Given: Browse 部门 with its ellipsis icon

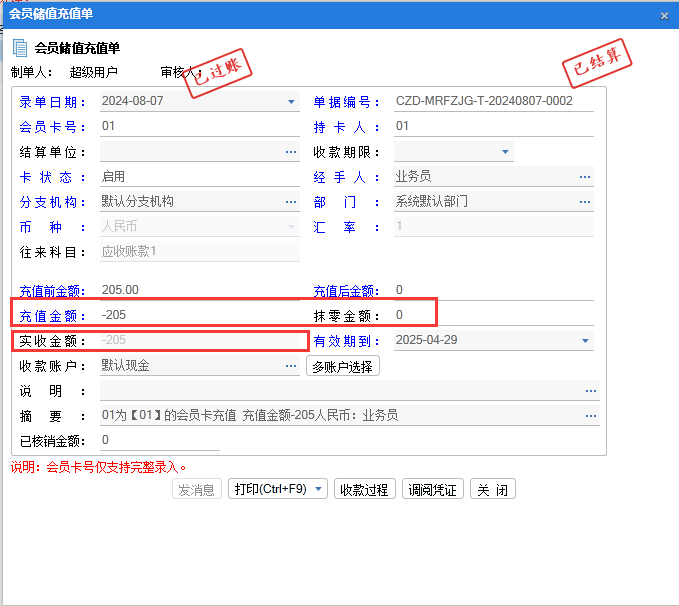Looking at the screenshot, I should pyautogui.click(x=585, y=202).
